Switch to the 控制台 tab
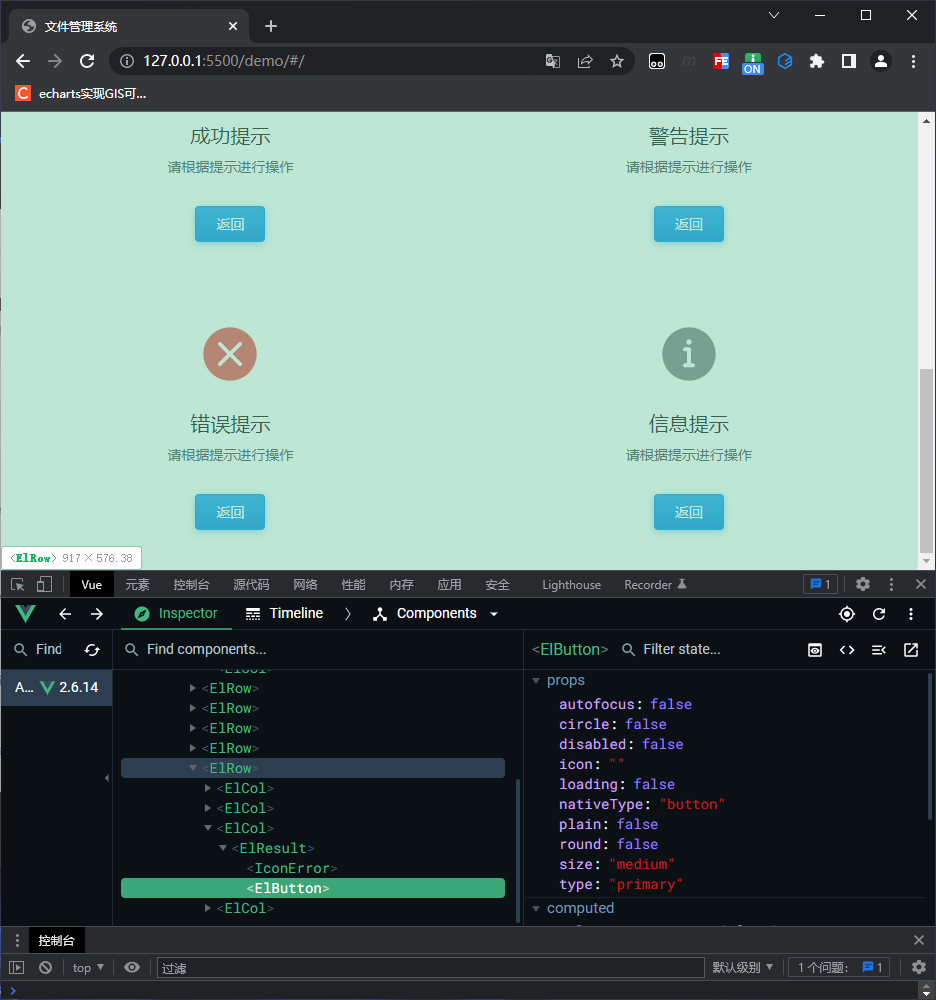Screen dimensions: 936x1000 pos(191,585)
